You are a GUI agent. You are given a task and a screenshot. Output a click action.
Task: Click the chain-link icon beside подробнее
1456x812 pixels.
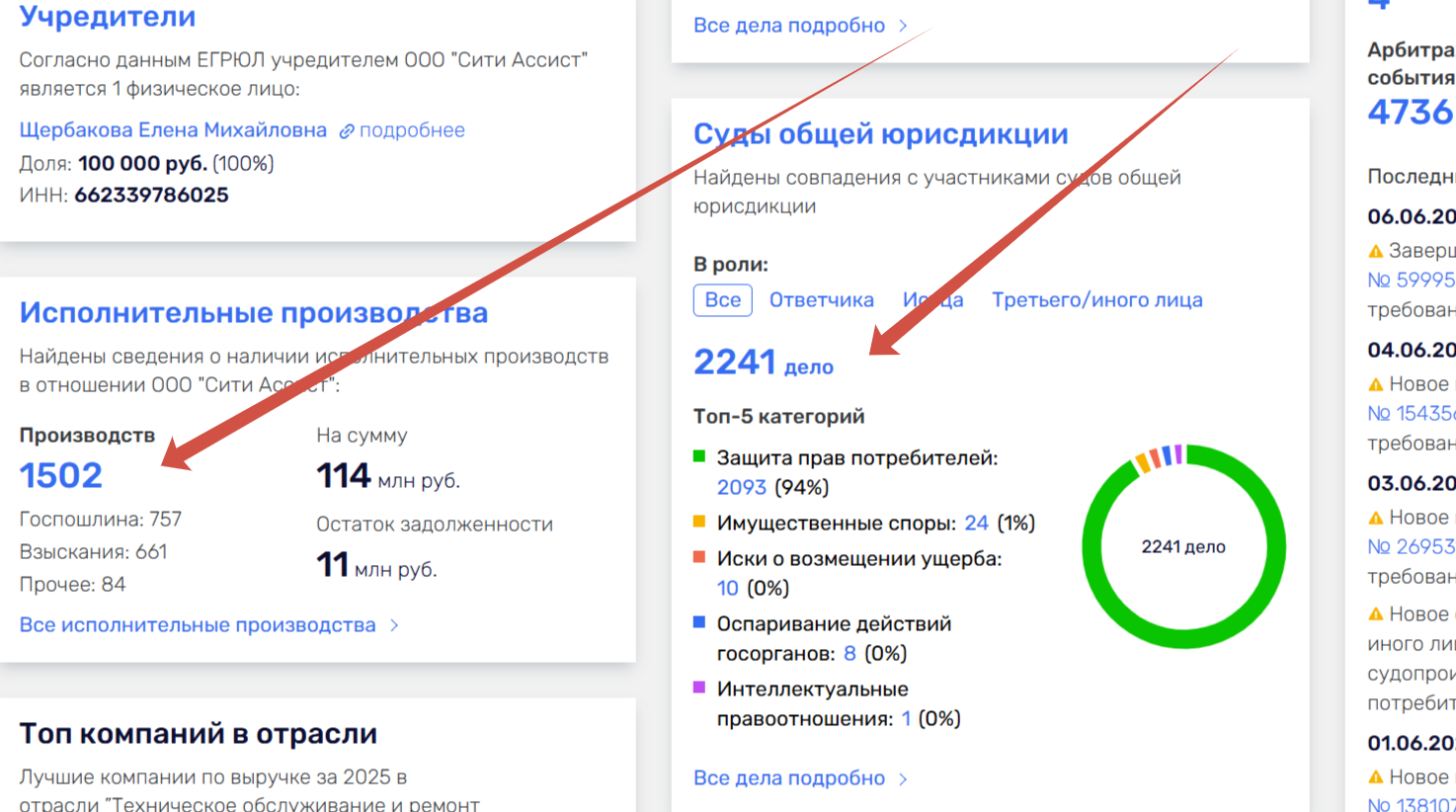(347, 131)
